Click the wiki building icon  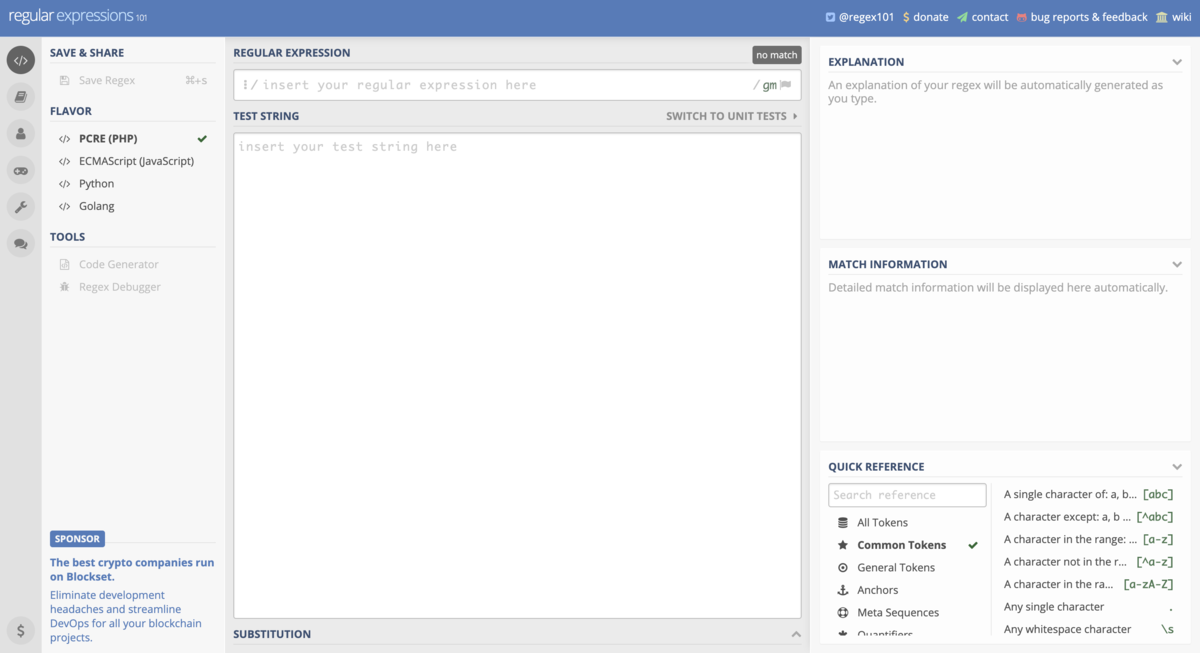click(1161, 17)
